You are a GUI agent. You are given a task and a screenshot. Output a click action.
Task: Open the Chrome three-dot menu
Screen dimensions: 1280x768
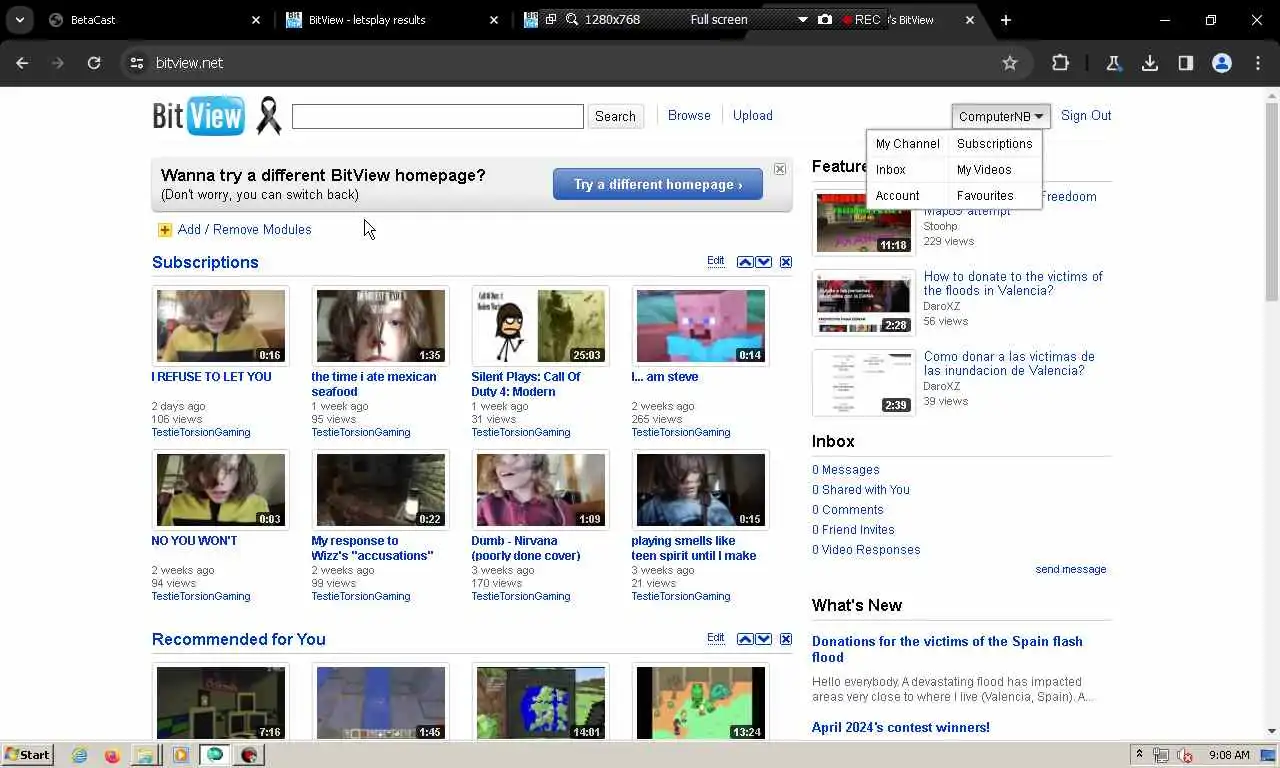(x=1258, y=63)
